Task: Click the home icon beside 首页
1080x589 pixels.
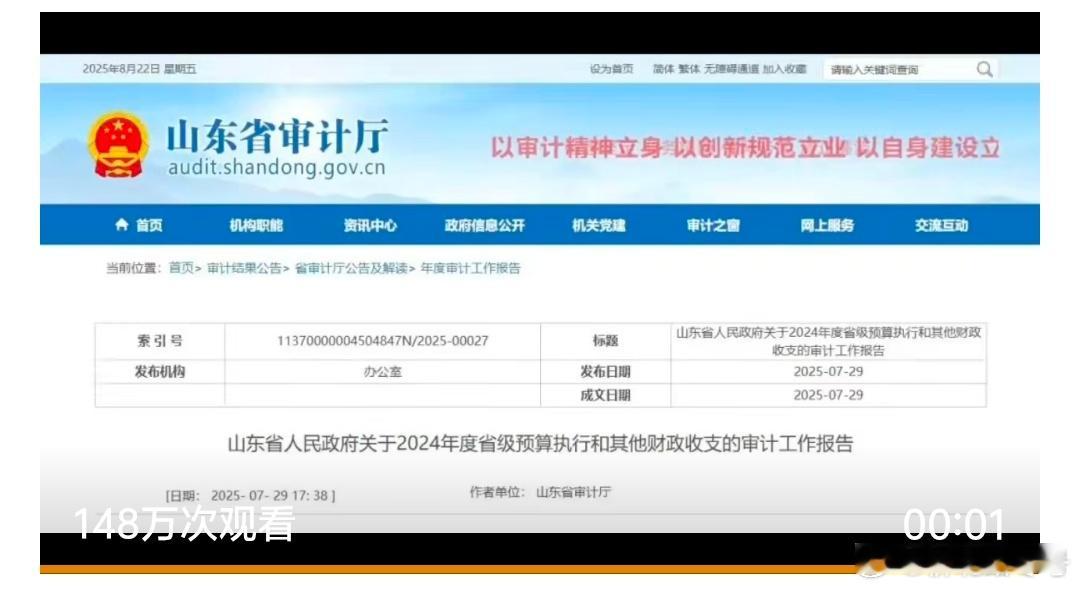Action: coord(122,225)
